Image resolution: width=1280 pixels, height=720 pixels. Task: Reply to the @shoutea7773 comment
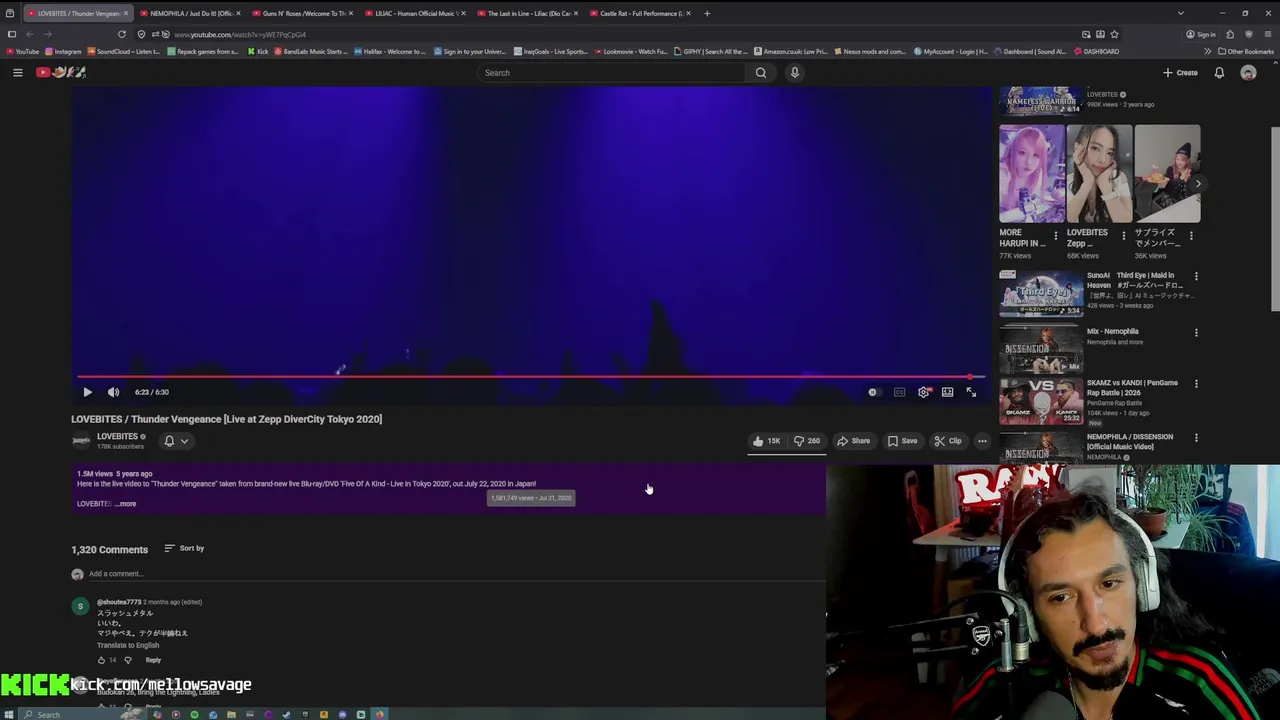(x=153, y=660)
